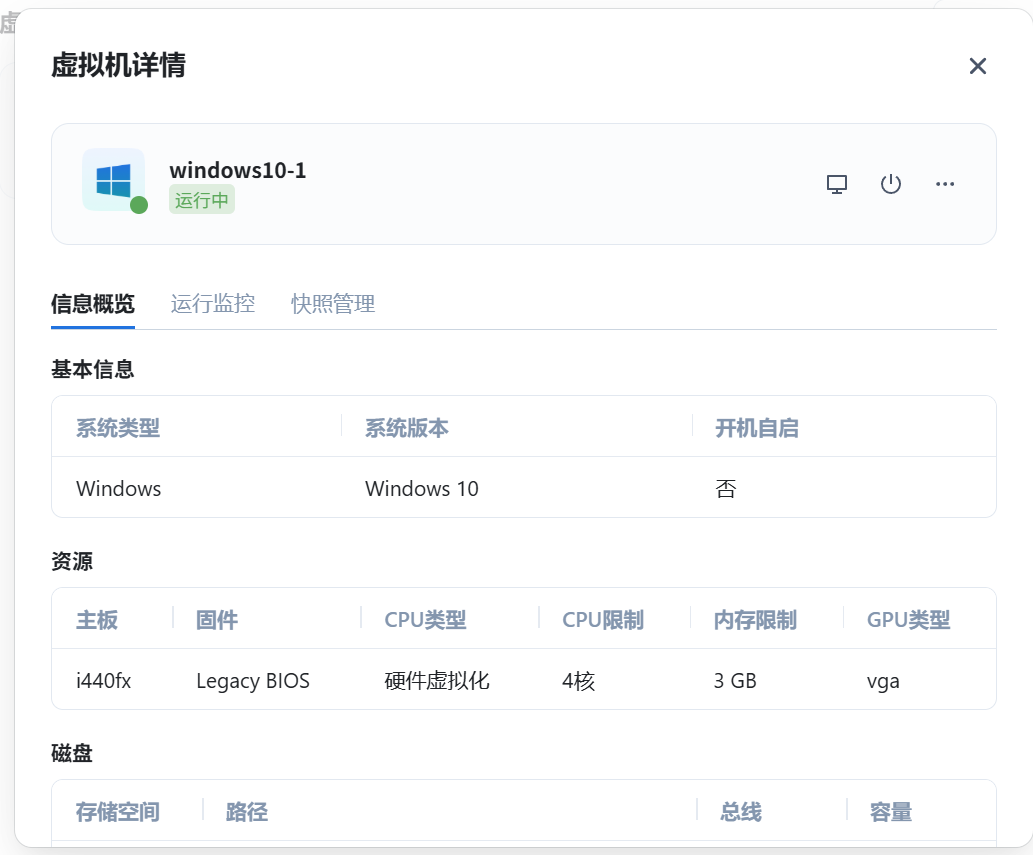This screenshot has width=1033, height=855.
Task: Click the Windows logo VM icon
Action: [113, 180]
